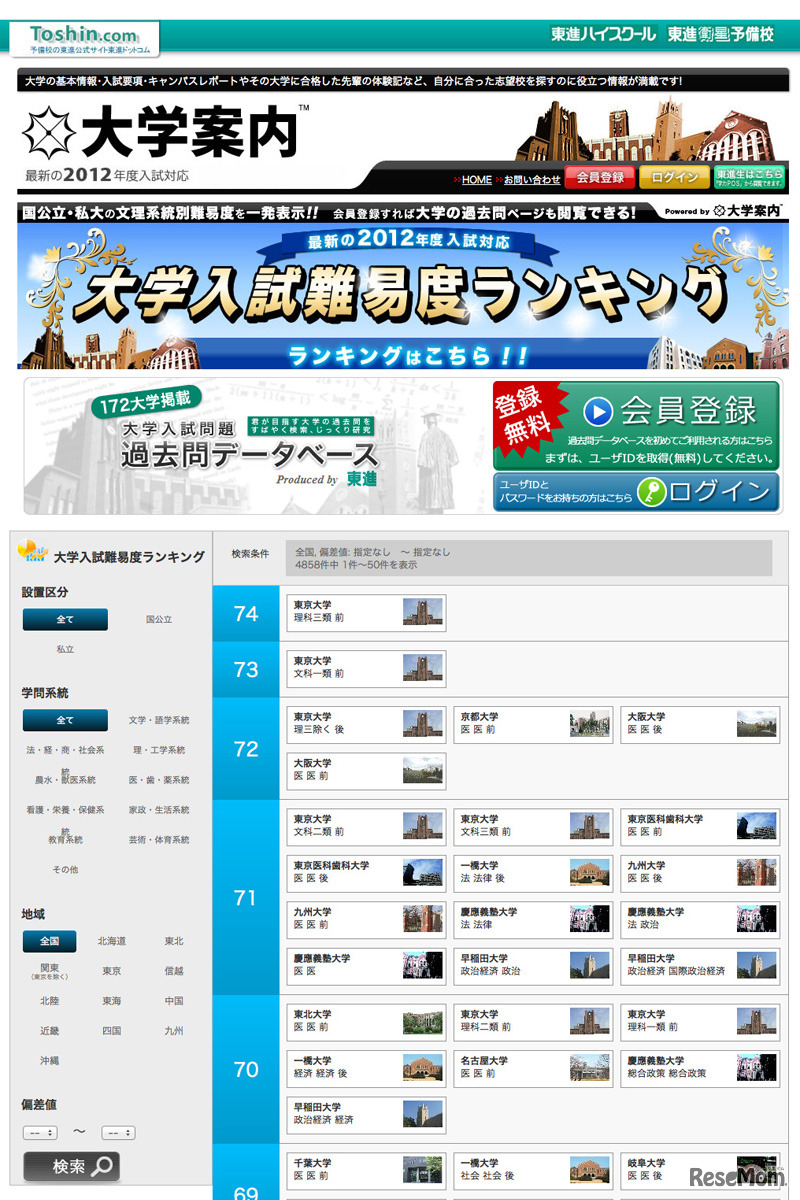Screen dimensions: 800x1200
Task: Click 東京大学 理科一類 前 entry text
Action: point(653,1020)
